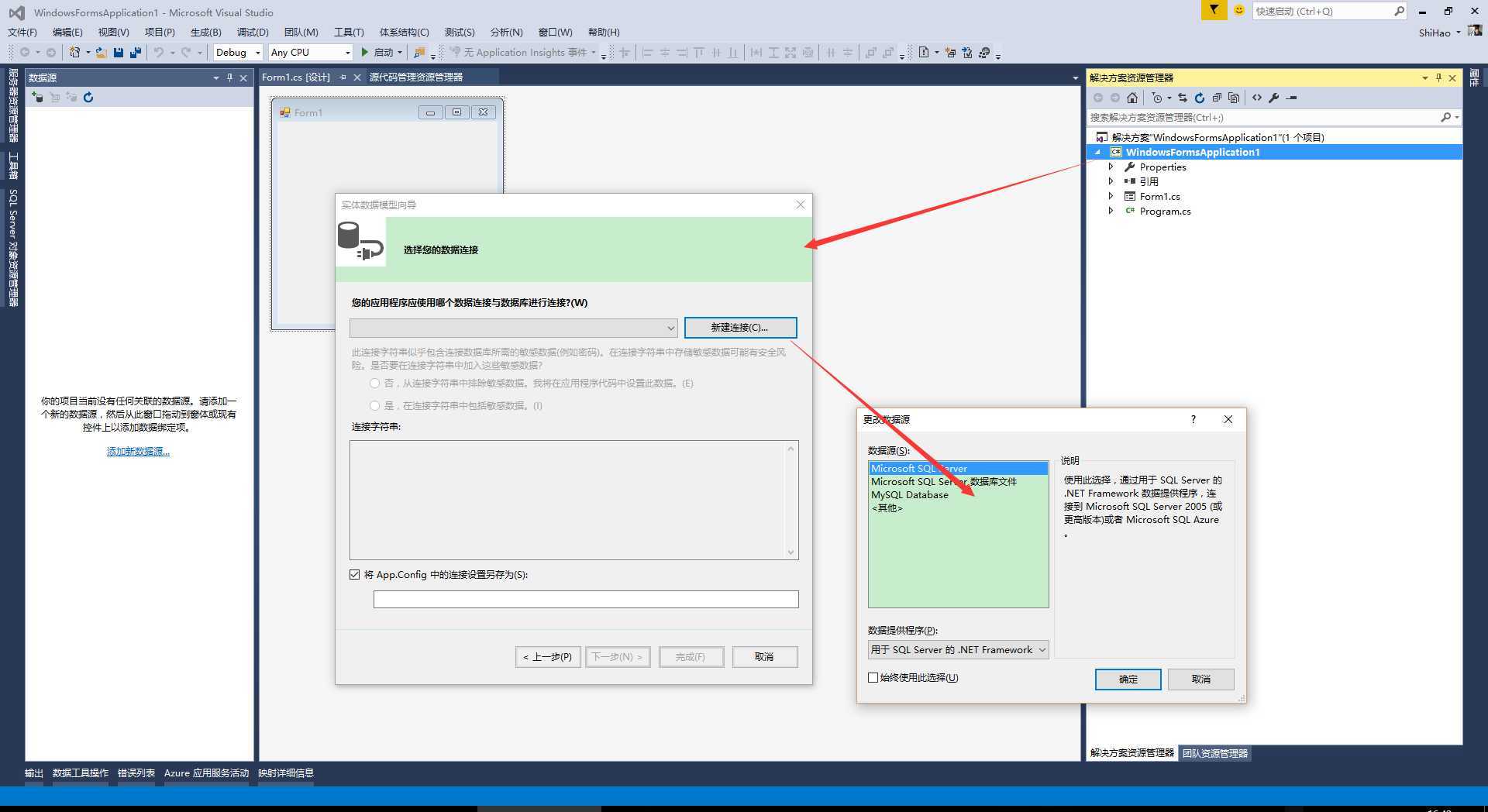Click the 新建连接(C)... button

point(740,328)
